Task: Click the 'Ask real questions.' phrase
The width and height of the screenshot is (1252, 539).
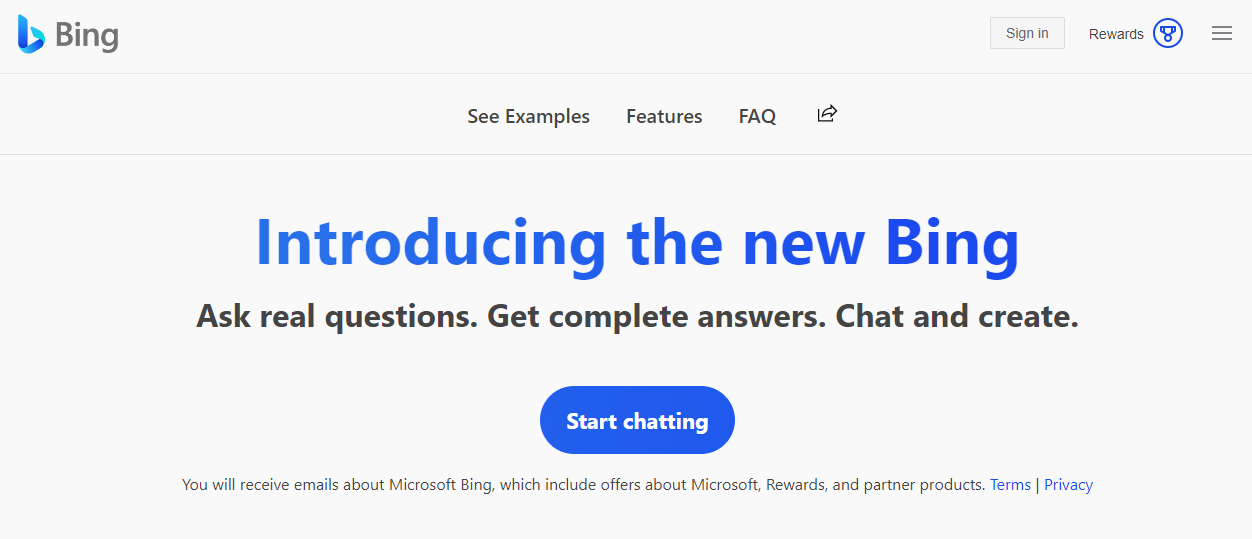Action: coord(337,317)
